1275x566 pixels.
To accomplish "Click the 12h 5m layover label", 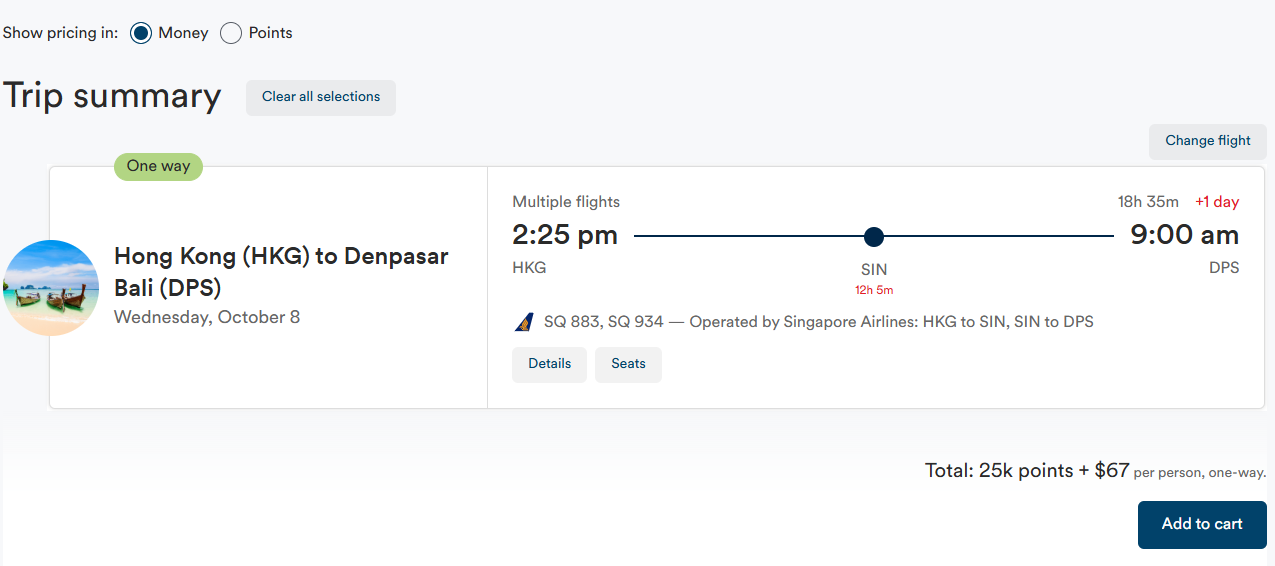I will coord(874,290).
